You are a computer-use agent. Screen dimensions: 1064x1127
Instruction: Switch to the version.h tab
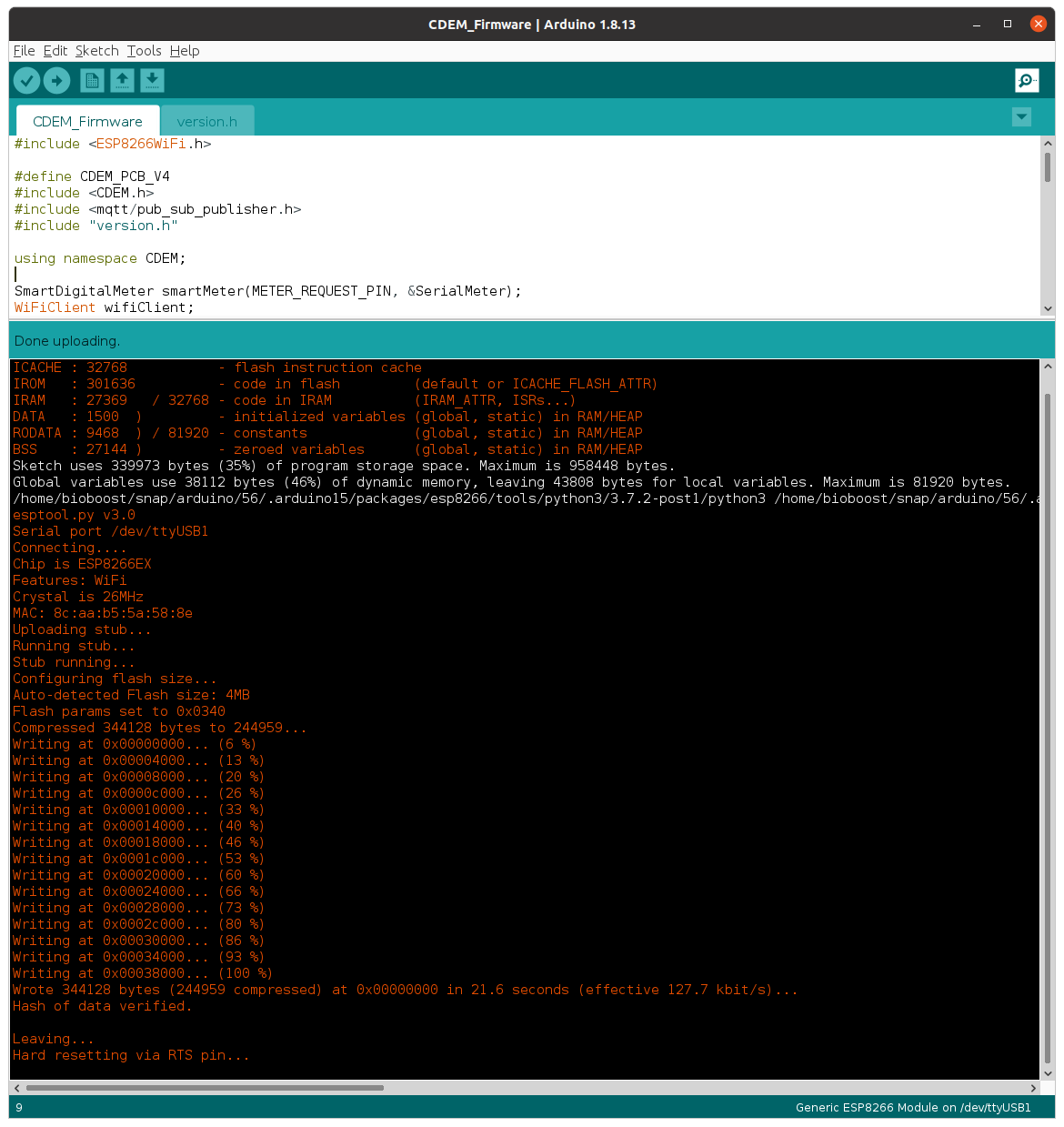tap(206, 122)
